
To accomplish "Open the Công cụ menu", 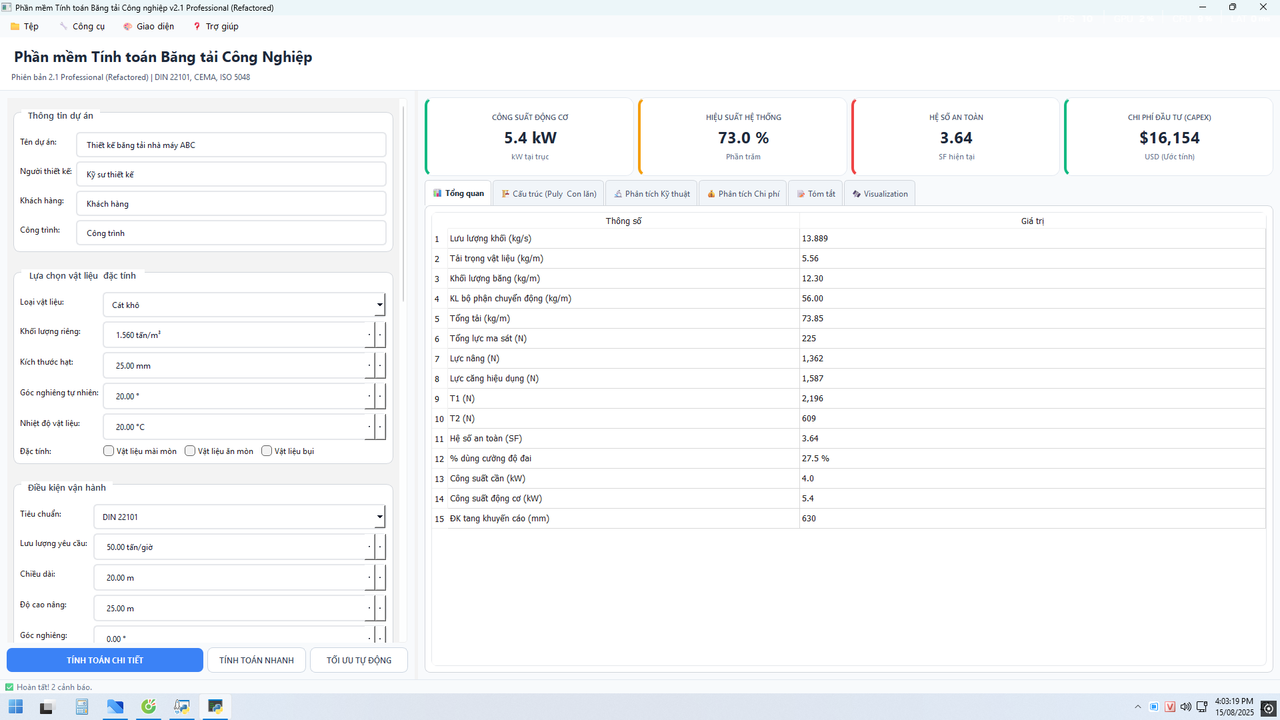I will point(82,26).
